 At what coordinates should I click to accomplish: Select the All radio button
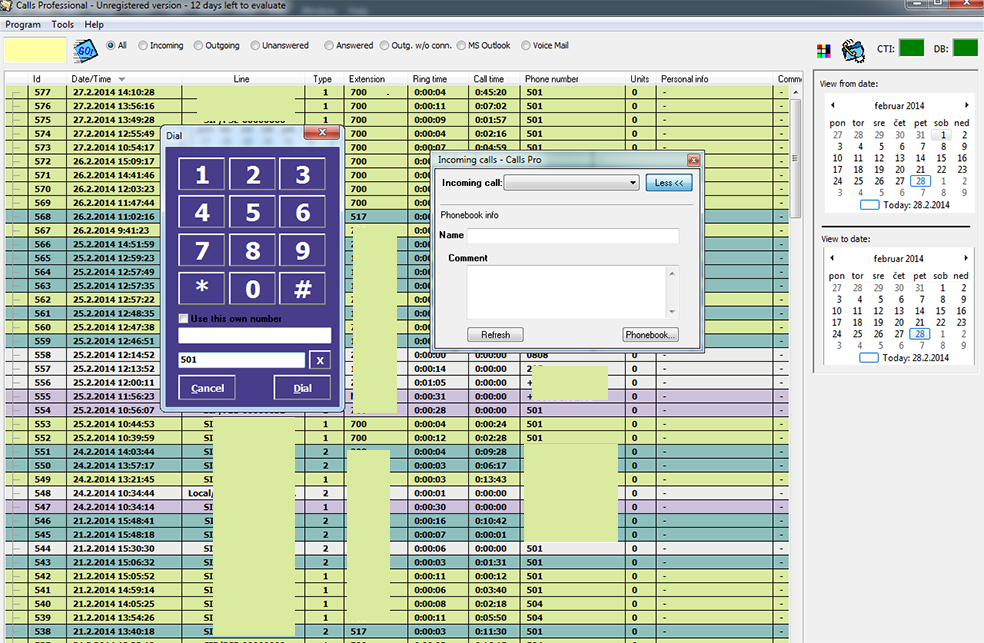[111, 45]
